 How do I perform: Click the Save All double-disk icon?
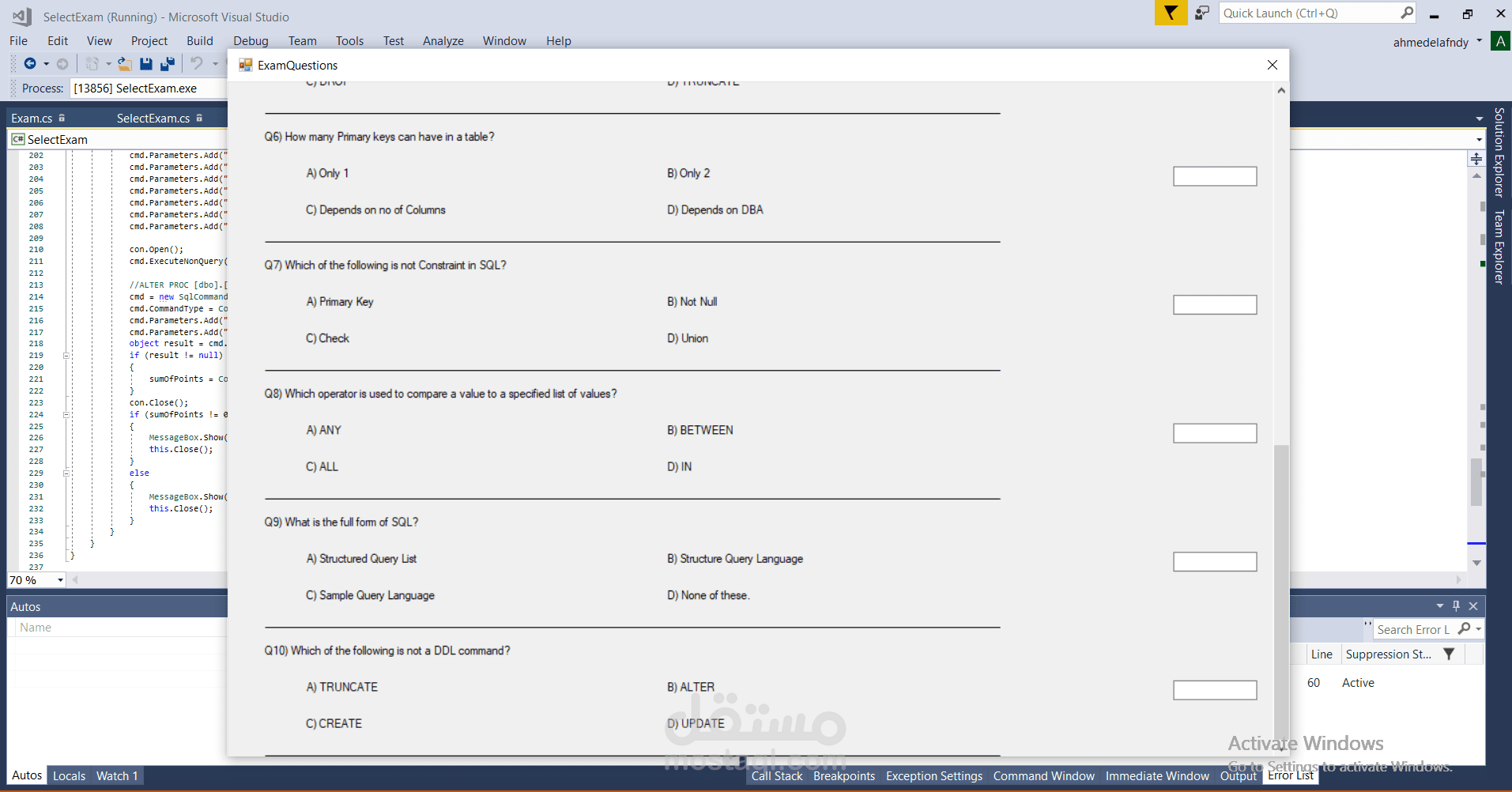pos(168,63)
